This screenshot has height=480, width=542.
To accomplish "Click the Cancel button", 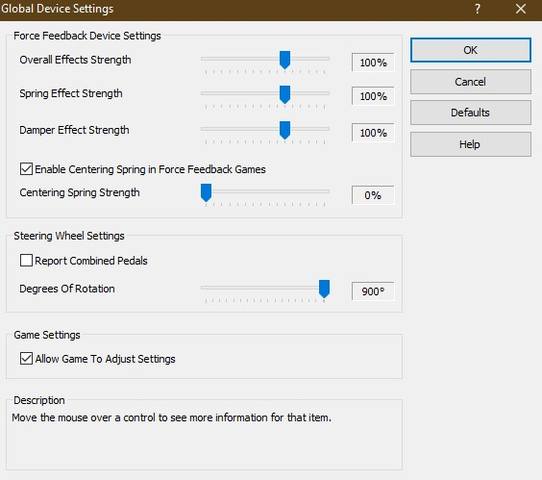I will pos(470,82).
